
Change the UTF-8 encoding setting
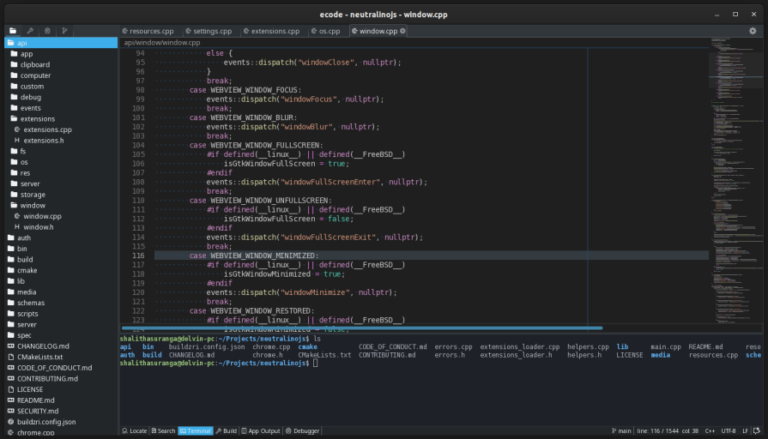pos(728,431)
